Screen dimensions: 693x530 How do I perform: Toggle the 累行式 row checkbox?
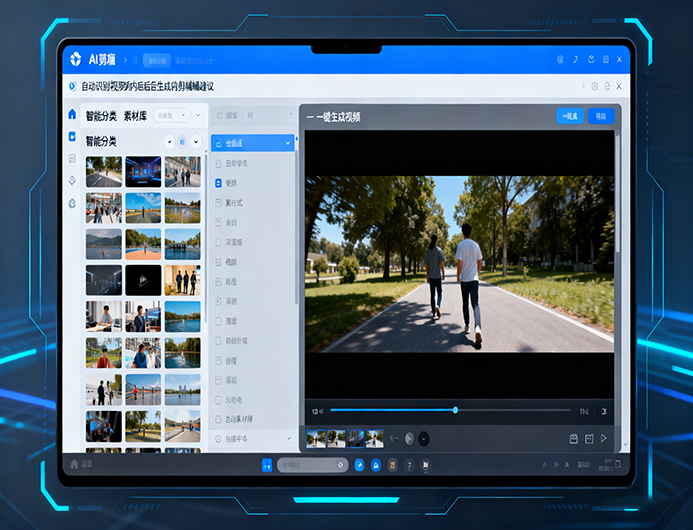point(218,203)
